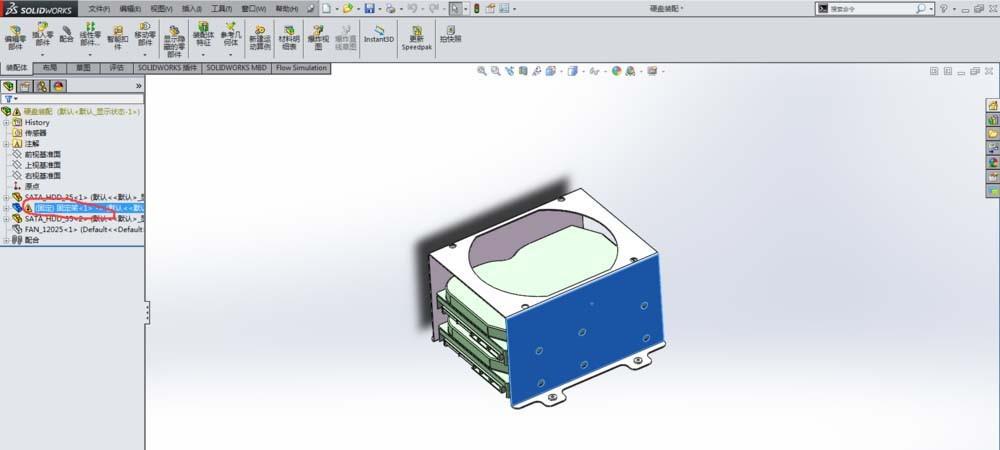Open the 智能扣件 (Smart Fasteners) tool
The width and height of the screenshot is (1000, 450).
(x=117, y=39)
